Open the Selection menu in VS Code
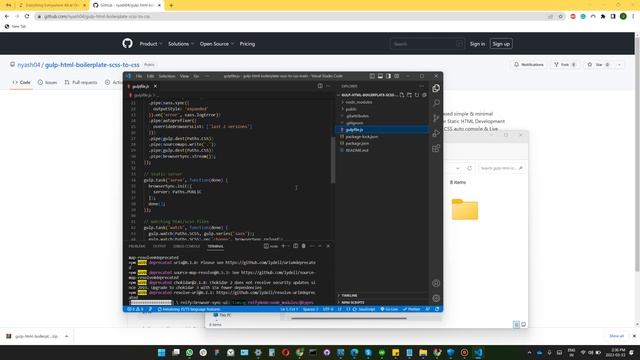Image resolution: width=640 pixels, height=360 pixels. point(167,76)
